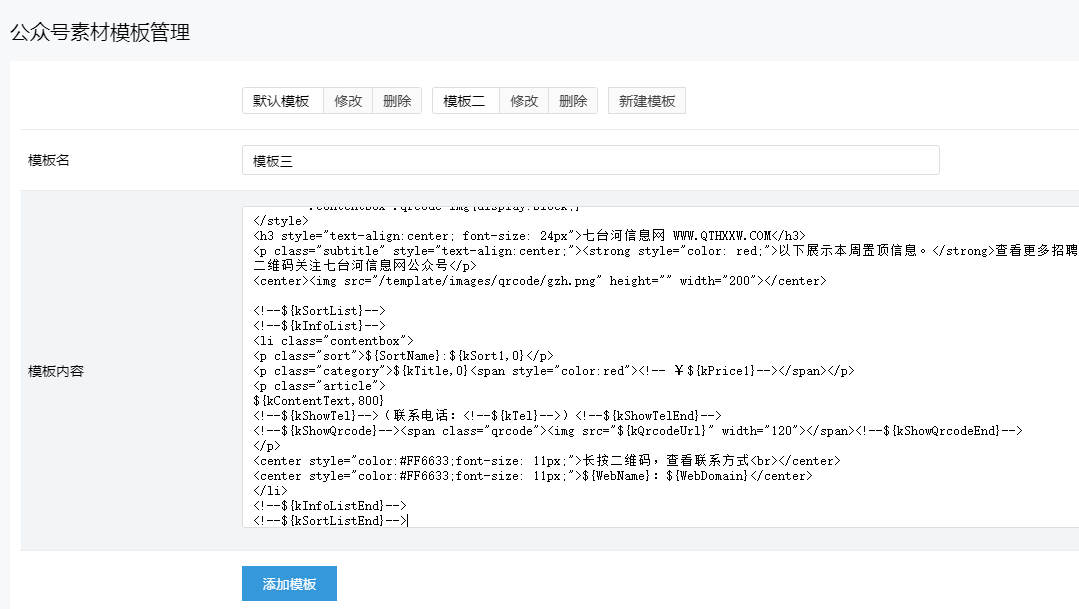Image resolution: width=1079 pixels, height=609 pixels.
Task: Open the 模板二 template
Action: [465, 101]
